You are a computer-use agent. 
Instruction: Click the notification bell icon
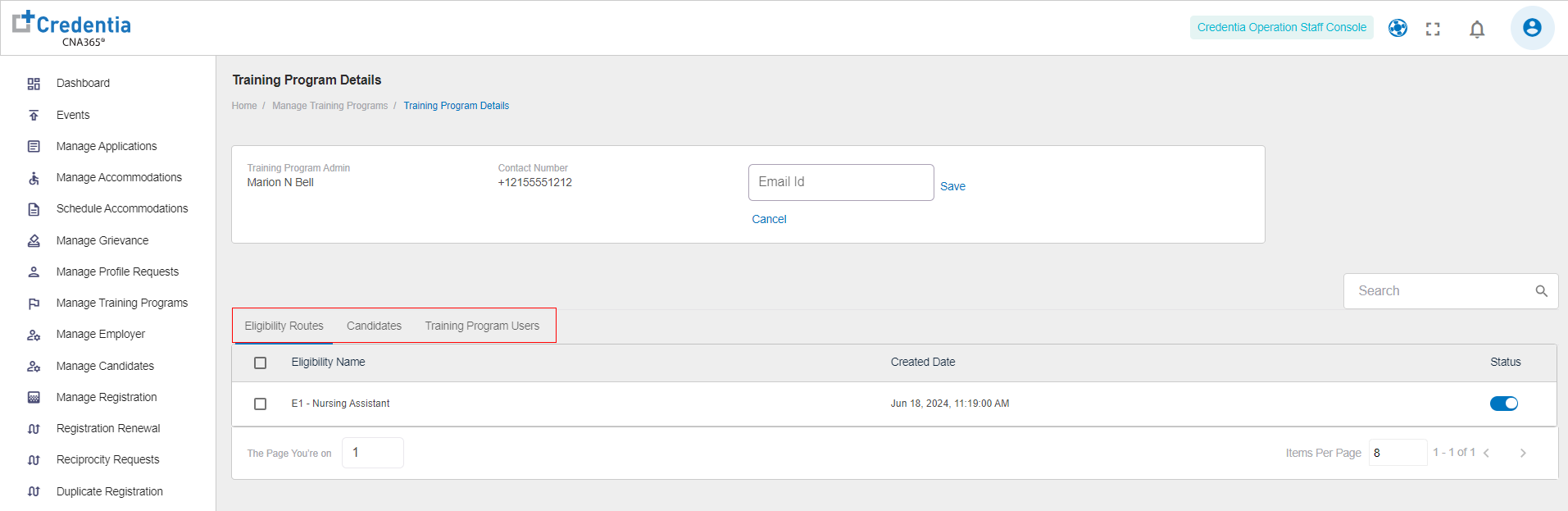[x=1477, y=30]
